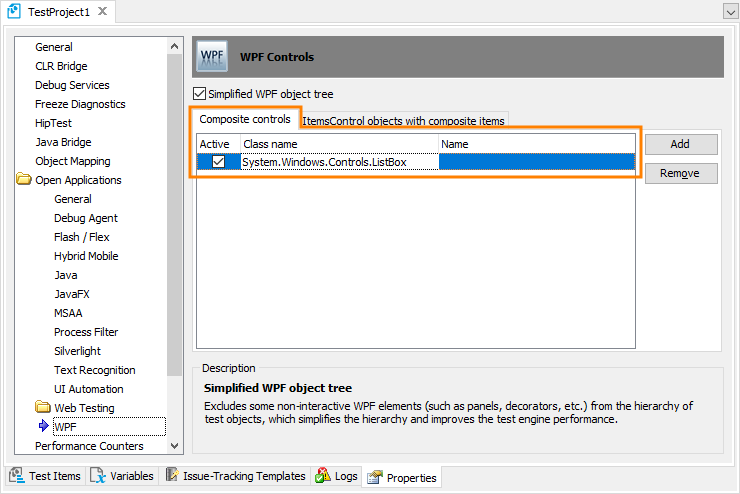
Task: Click TestProject1 tab title
Action: pos(59,12)
